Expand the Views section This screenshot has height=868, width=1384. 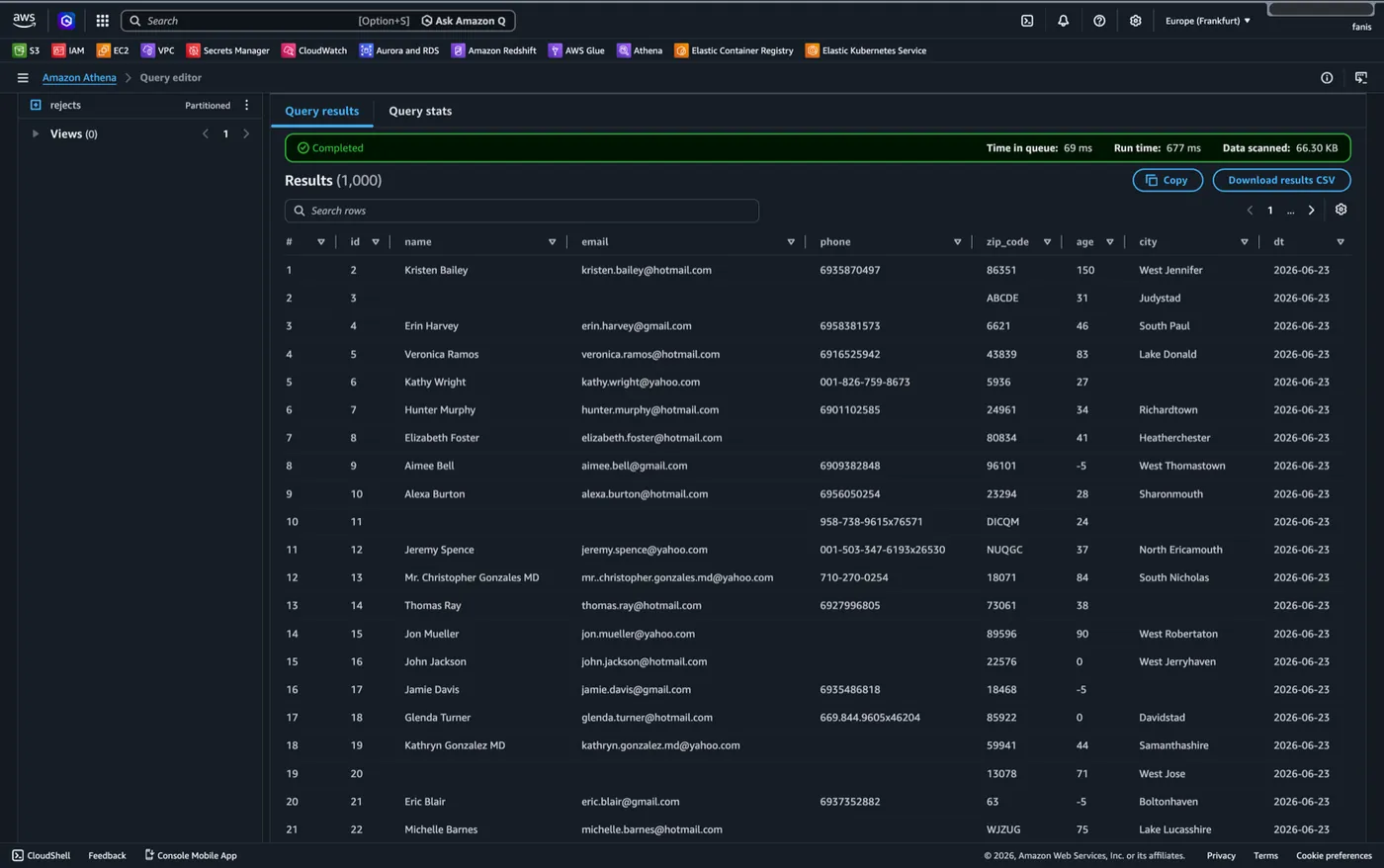[x=36, y=133]
